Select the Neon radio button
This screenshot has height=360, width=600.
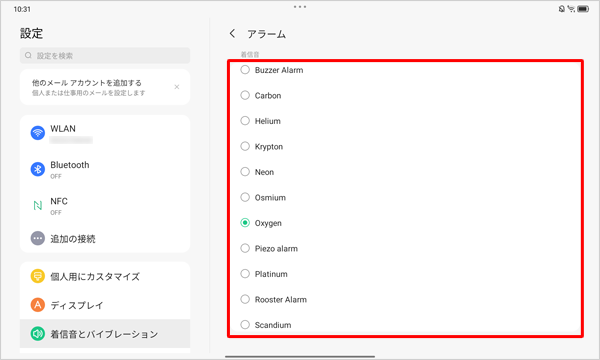245,172
